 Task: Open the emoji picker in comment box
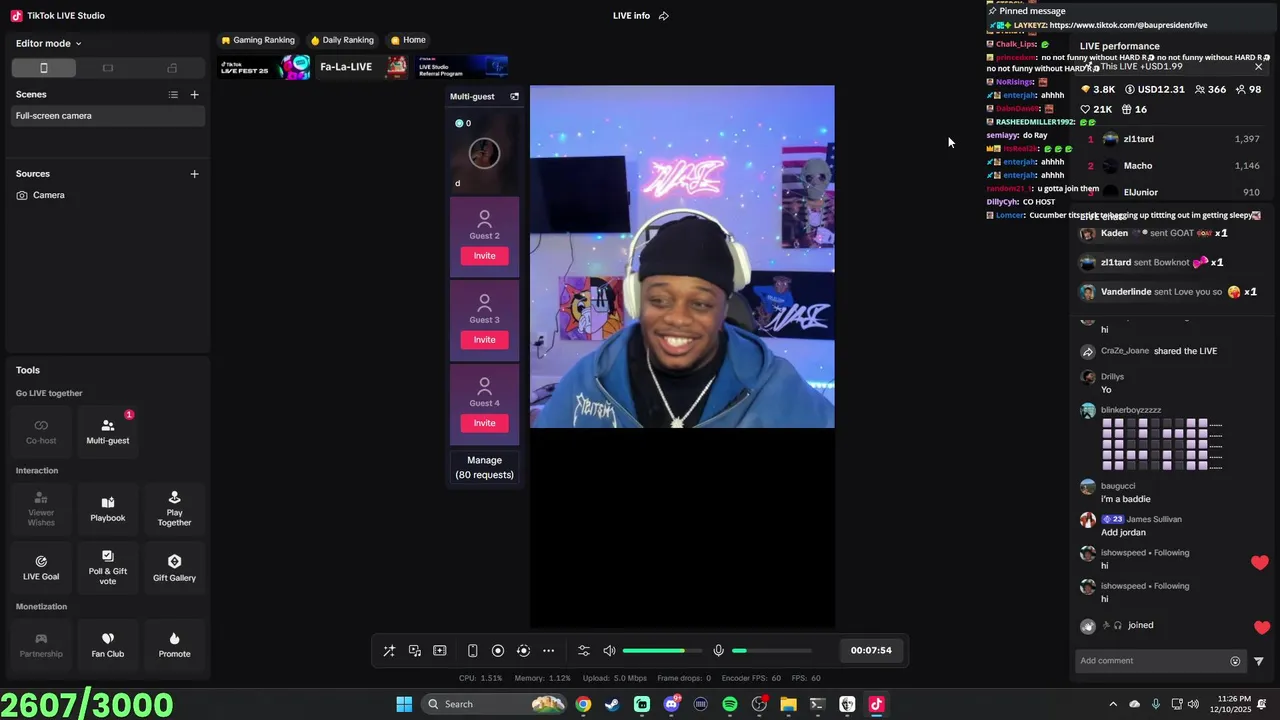(x=1235, y=661)
